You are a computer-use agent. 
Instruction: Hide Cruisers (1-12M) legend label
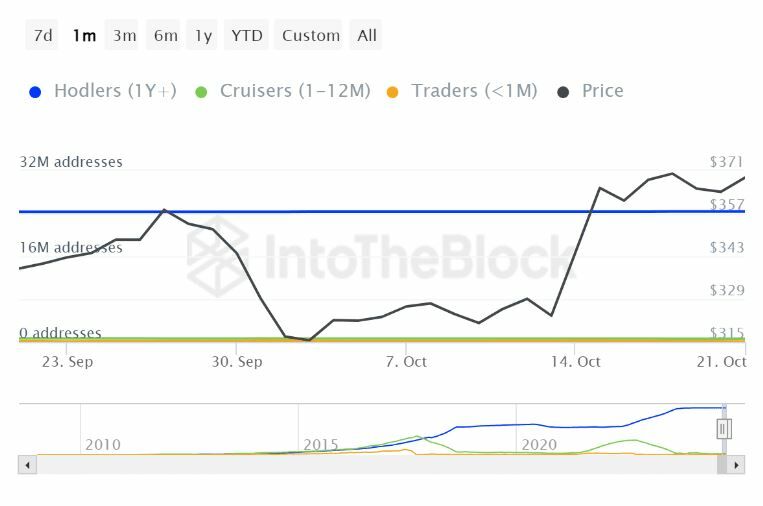[295, 91]
